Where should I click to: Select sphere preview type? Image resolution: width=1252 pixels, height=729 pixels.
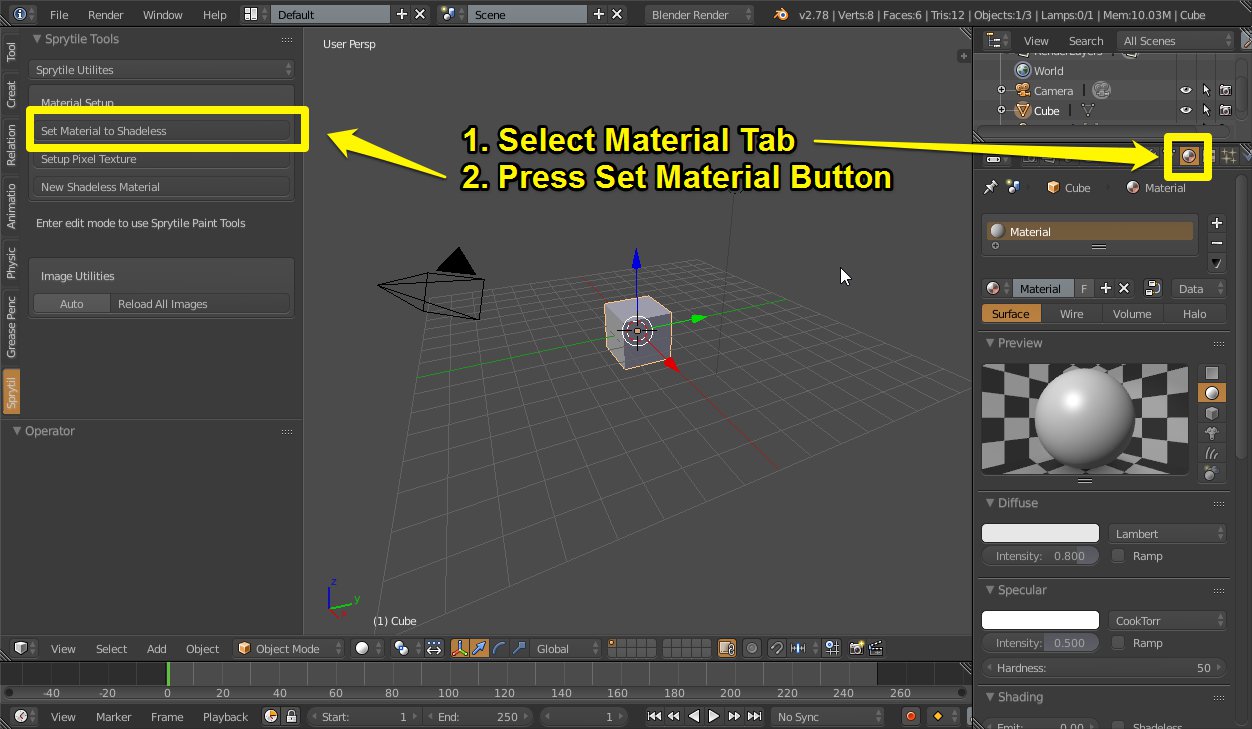click(1212, 393)
